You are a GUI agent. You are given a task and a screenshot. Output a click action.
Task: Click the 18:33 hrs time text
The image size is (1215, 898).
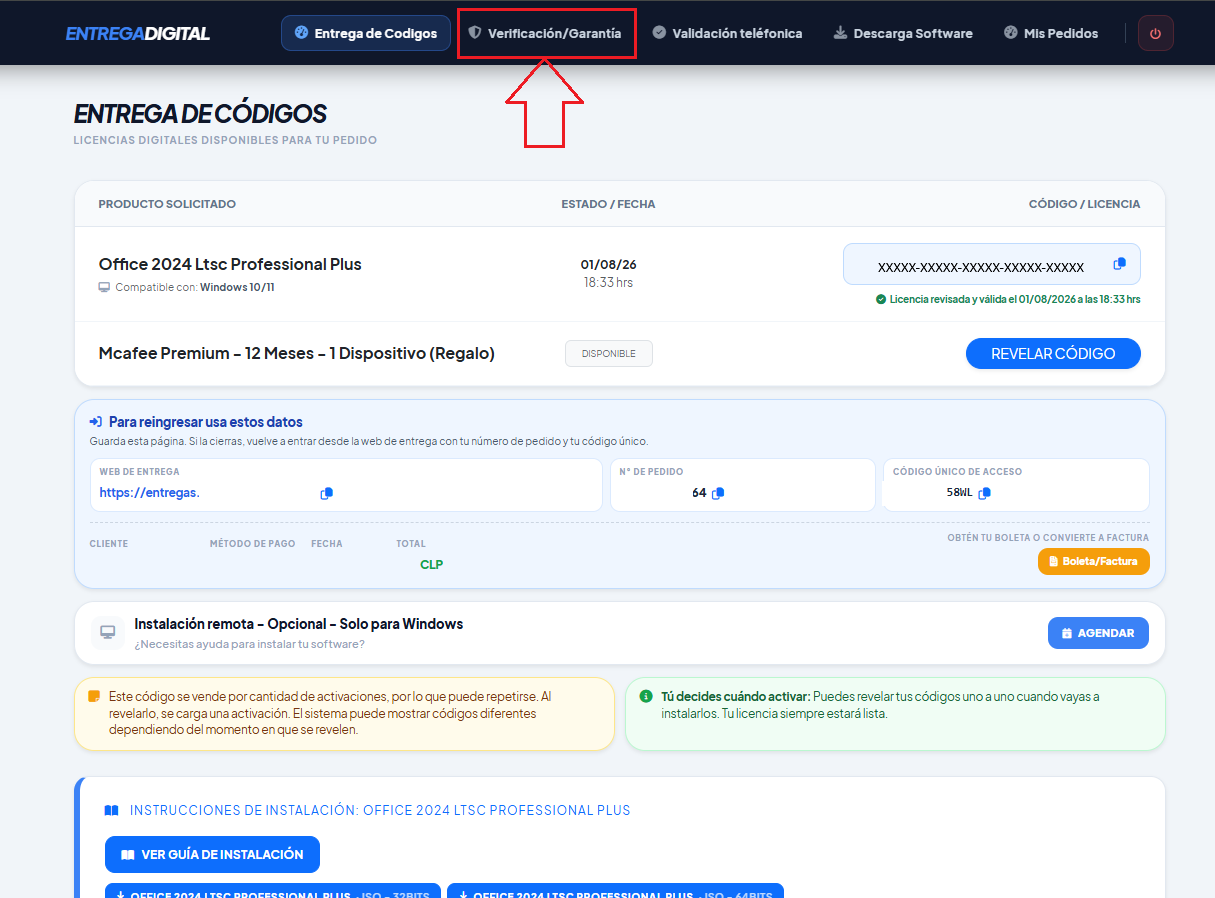[609, 283]
